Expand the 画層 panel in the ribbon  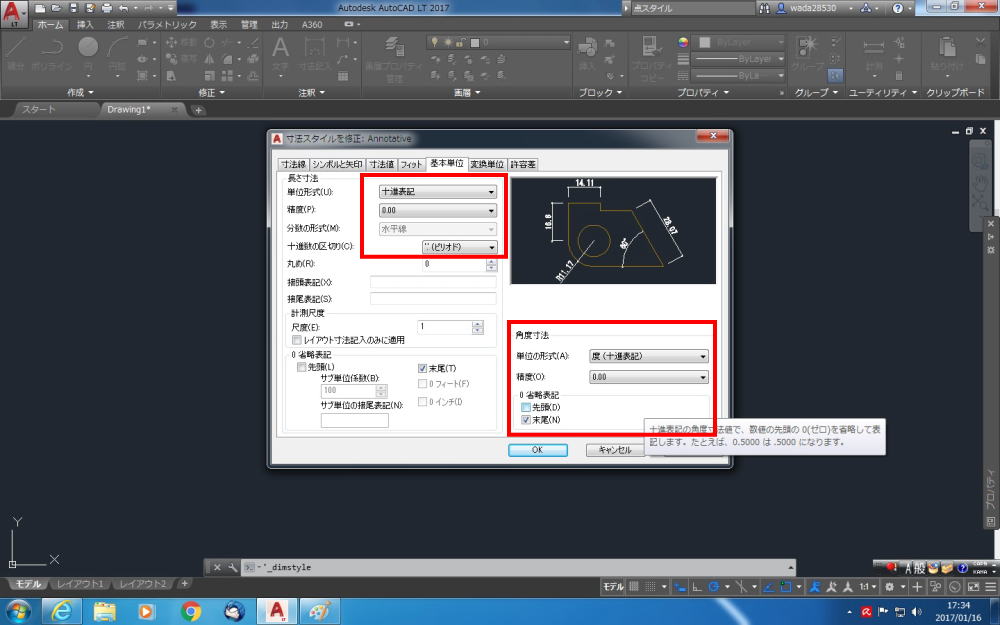click(x=466, y=92)
